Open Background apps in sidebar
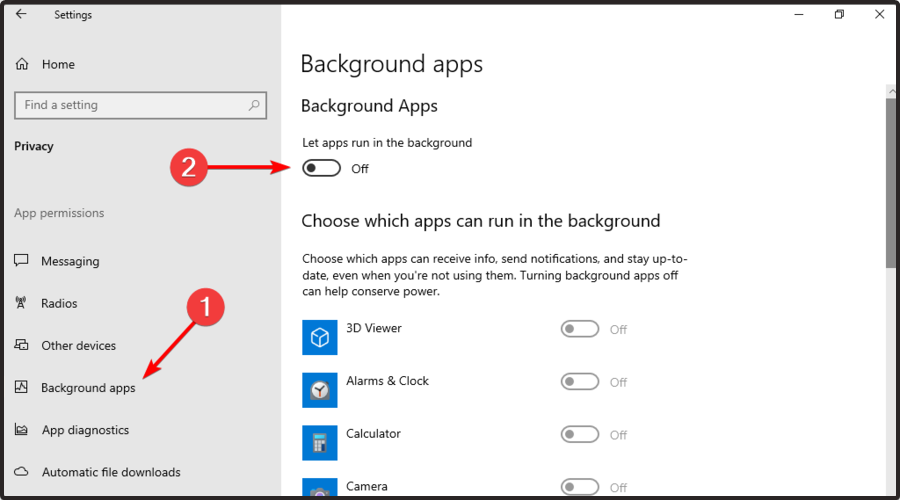The width and height of the screenshot is (900, 500). (x=88, y=388)
